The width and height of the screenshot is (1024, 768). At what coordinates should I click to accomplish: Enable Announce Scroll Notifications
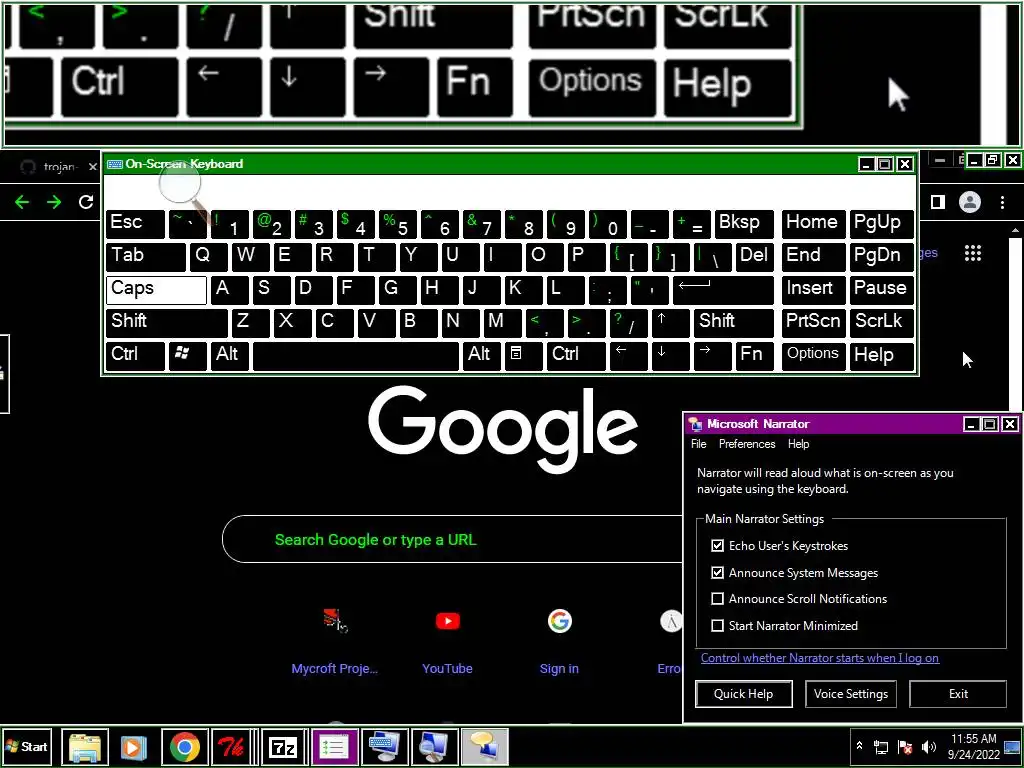pyautogui.click(x=718, y=599)
